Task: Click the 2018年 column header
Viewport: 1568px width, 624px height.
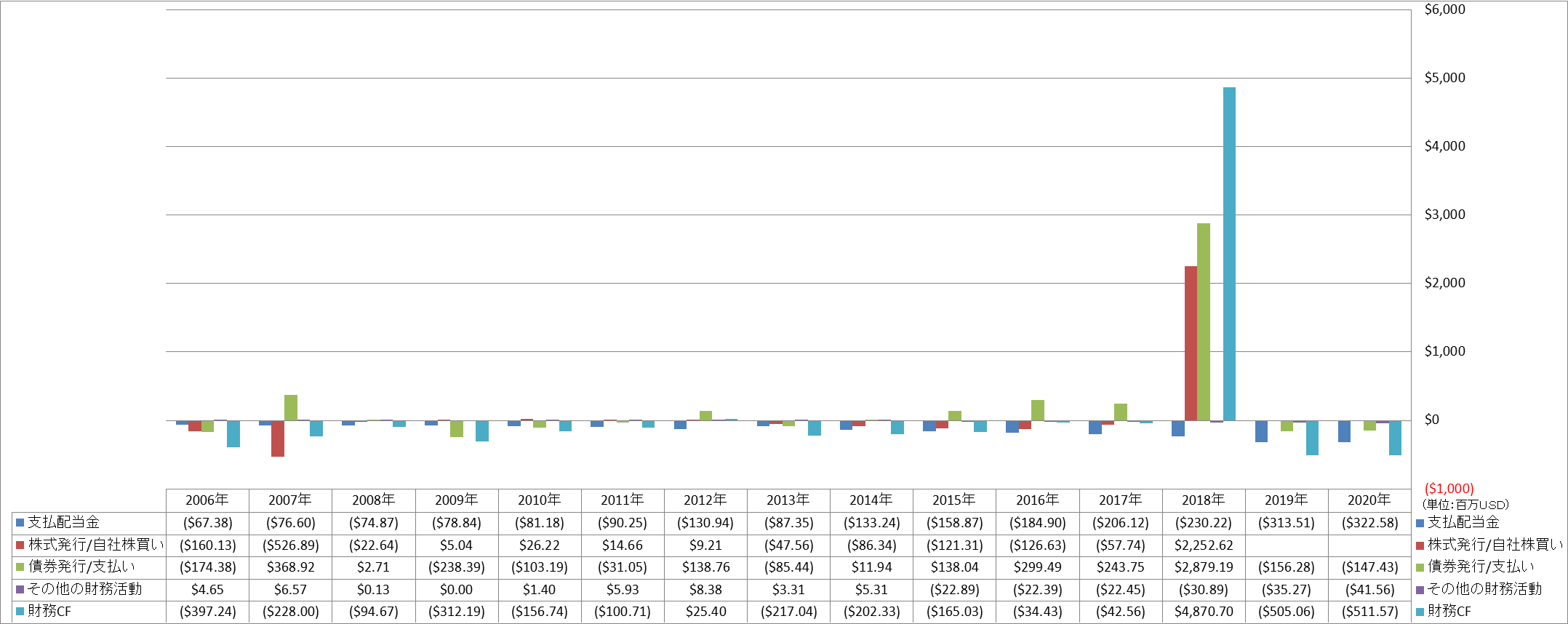Action: tap(1204, 500)
